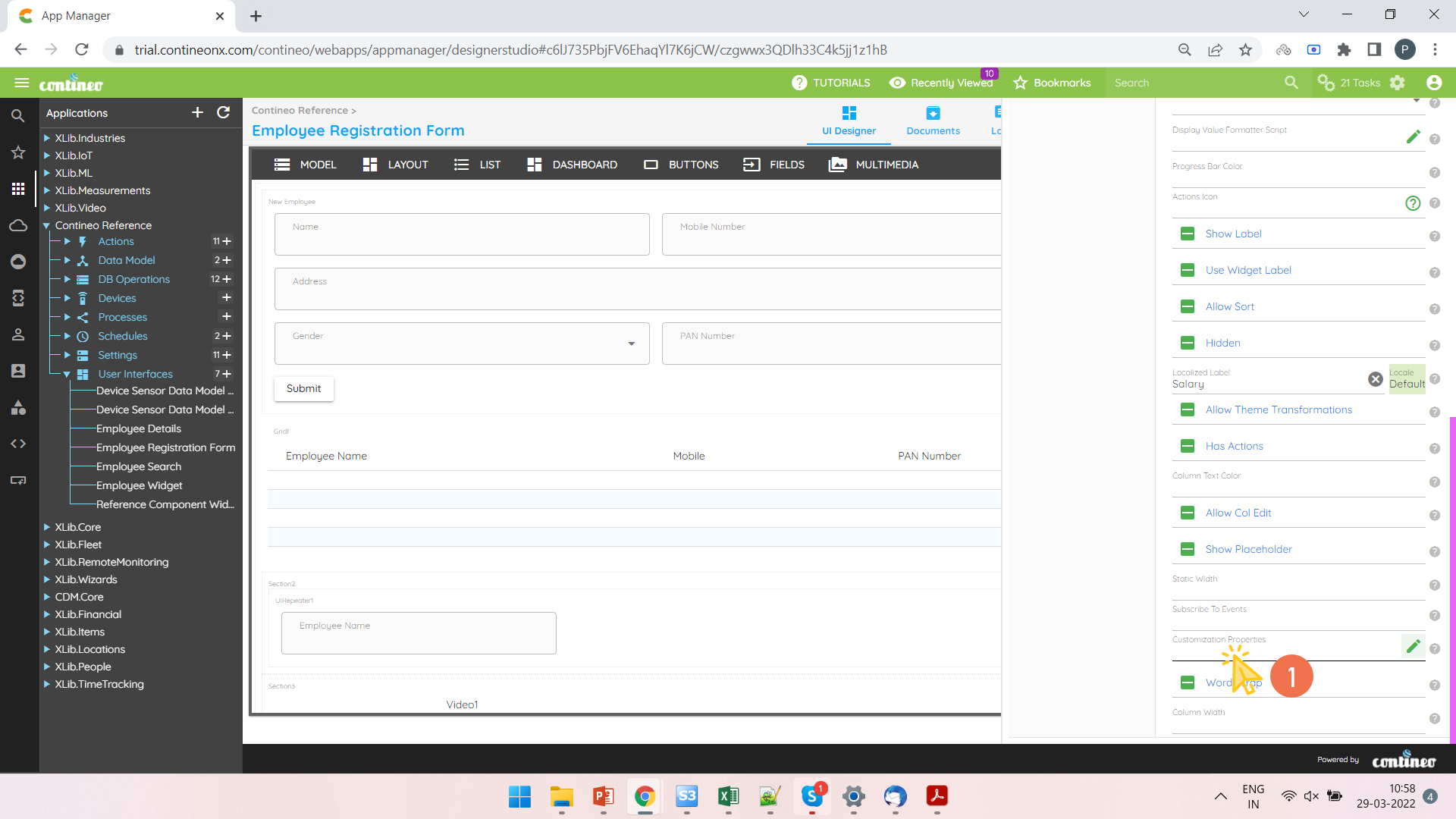Open the Actions Icon help picker
1456x819 pixels.
1412,202
